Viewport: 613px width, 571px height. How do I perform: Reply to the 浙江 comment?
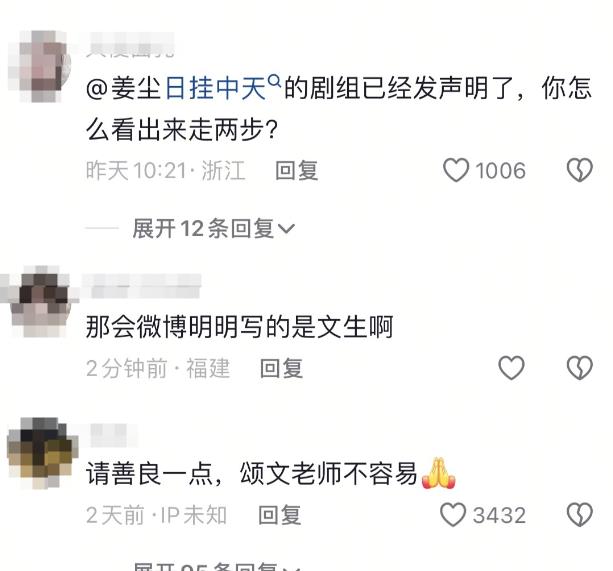click(x=296, y=171)
